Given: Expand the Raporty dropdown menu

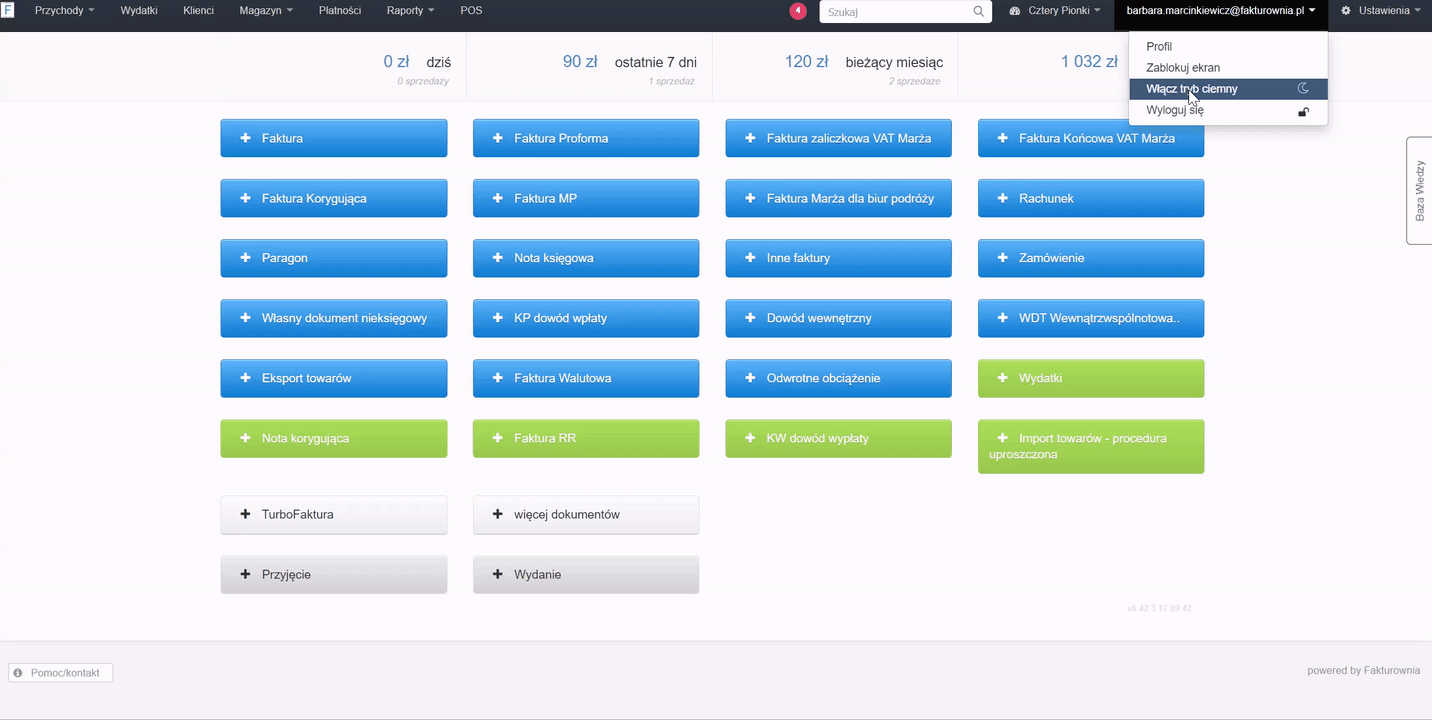Looking at the screenshot, I should click(x=410, y=11).
